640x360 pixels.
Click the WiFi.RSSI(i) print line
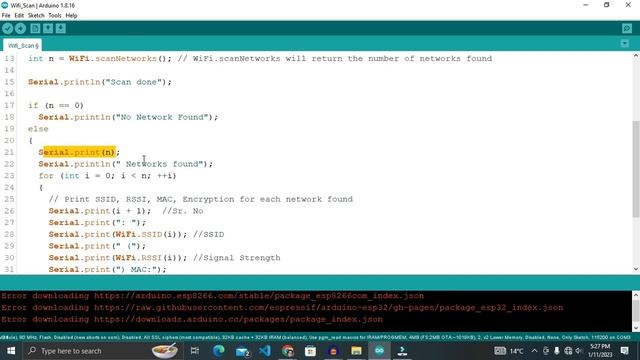click(x=118, y=258)
